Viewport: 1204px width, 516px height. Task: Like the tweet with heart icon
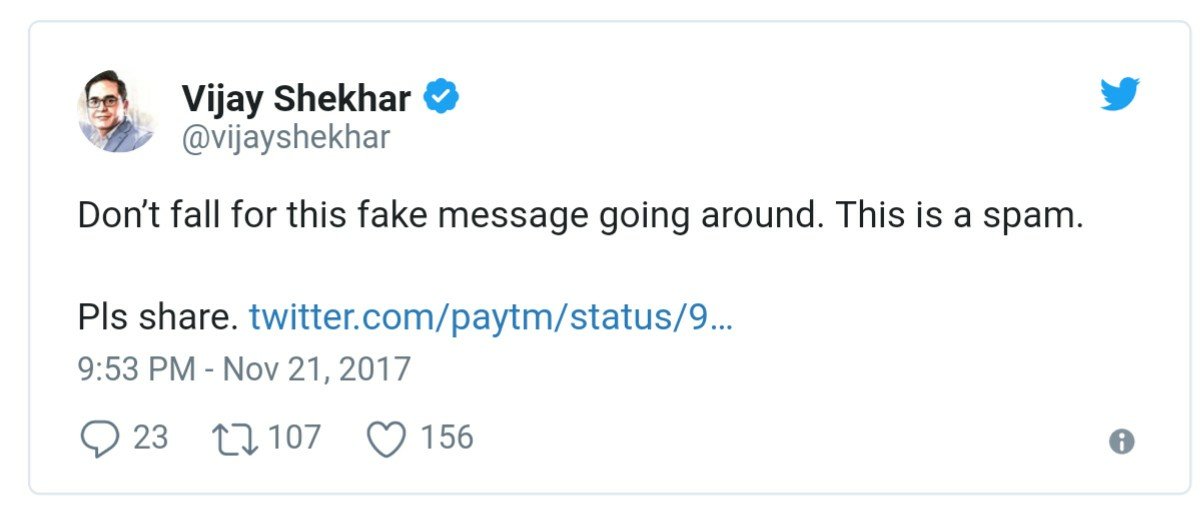387,439
